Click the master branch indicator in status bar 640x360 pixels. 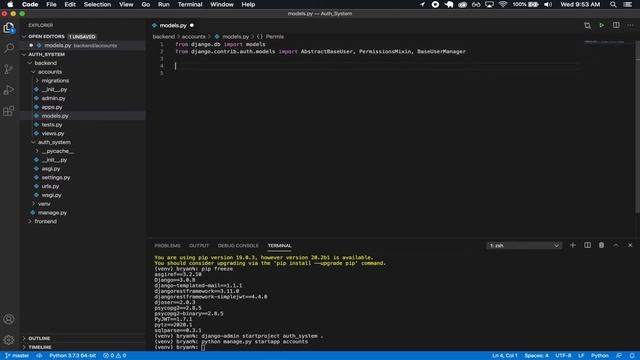[x=17, y=356]
